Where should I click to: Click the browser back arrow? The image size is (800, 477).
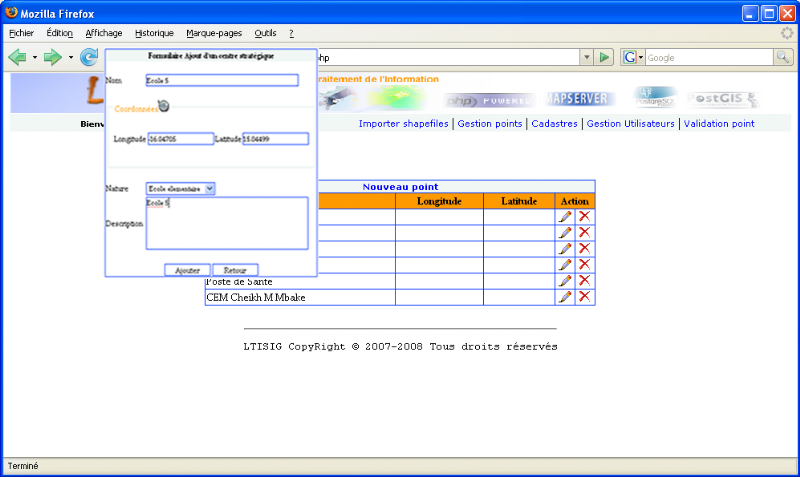tap(17, 57)
